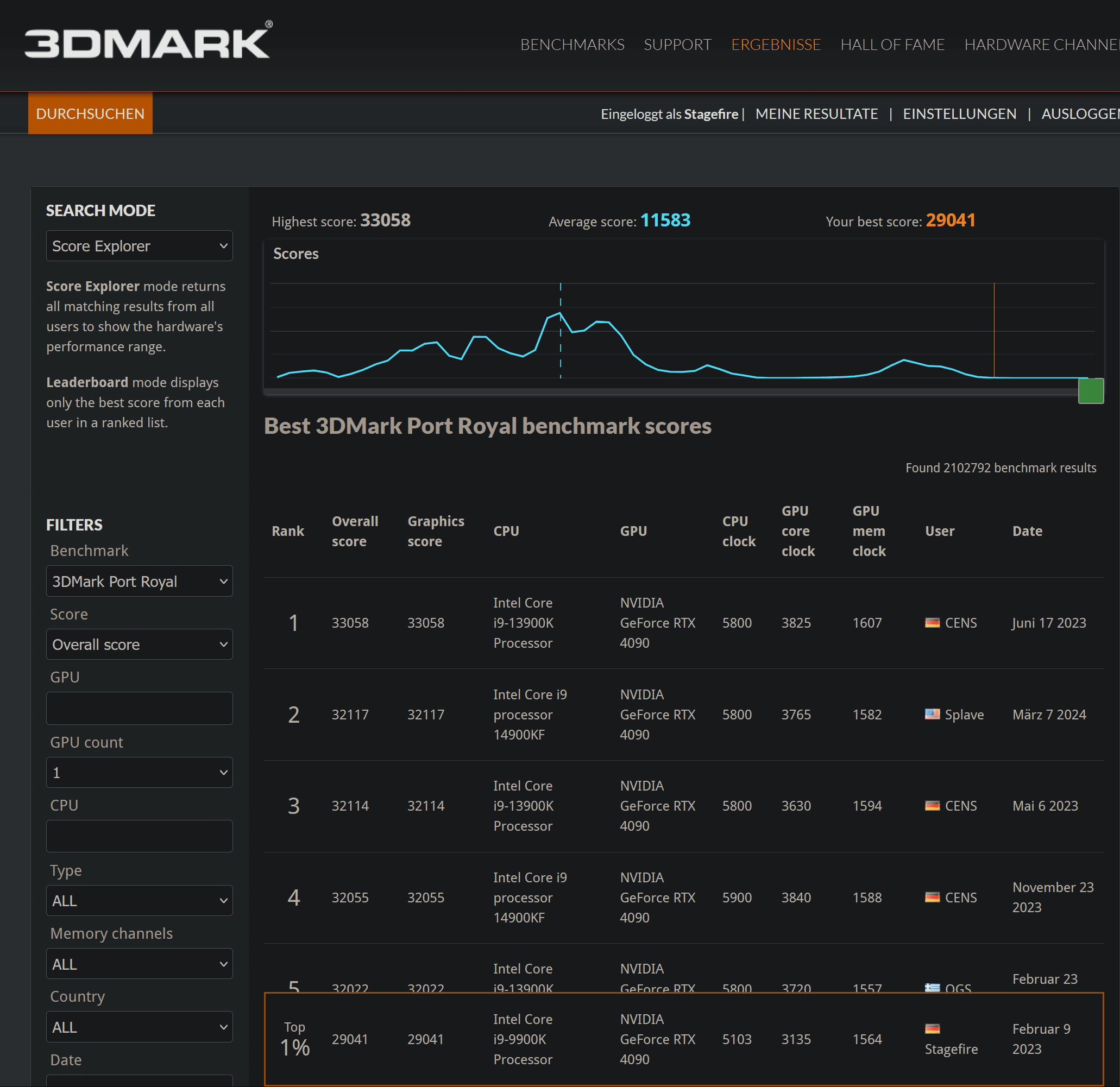Open the Hardware Channel menu
Image resolution: width=1120 pixels, height=1087 pixels.
(1042, 45)
